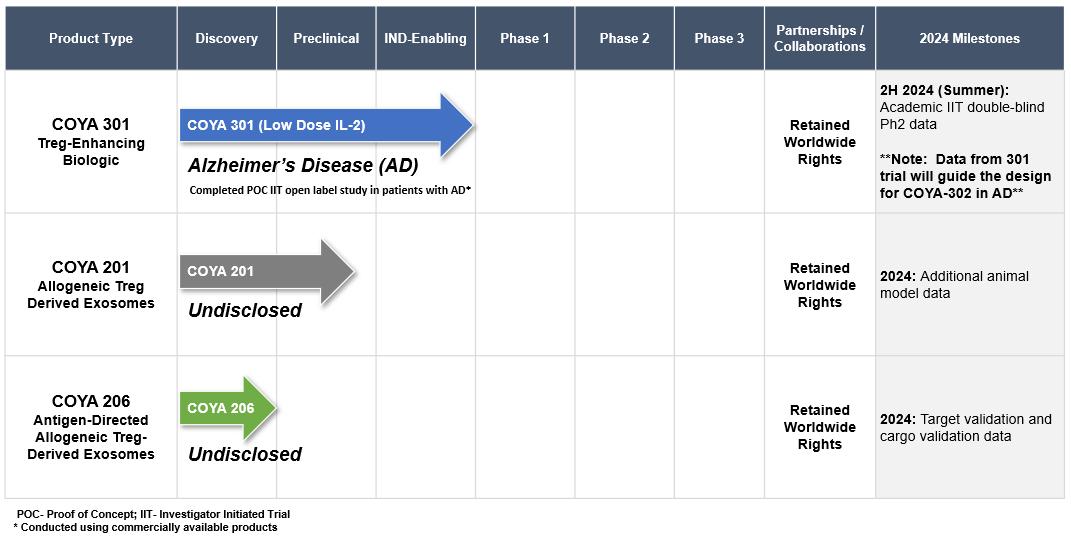Select the Discovery column header
The height and width of the screenshot is (540, 1071).
click(226, 38)
